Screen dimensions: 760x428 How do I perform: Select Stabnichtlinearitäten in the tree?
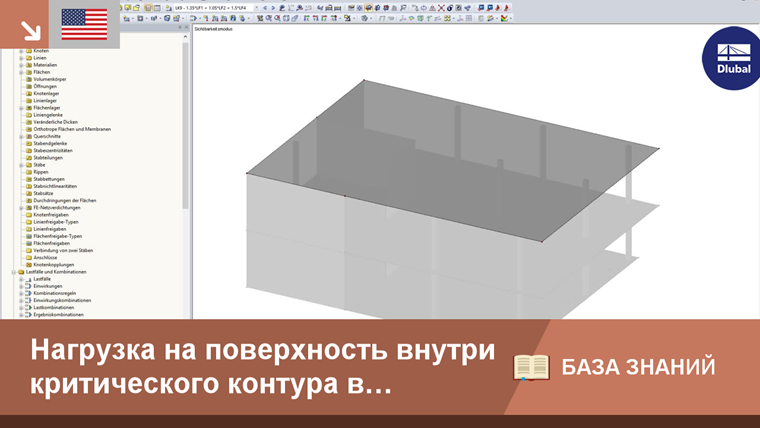click(55, 186)
